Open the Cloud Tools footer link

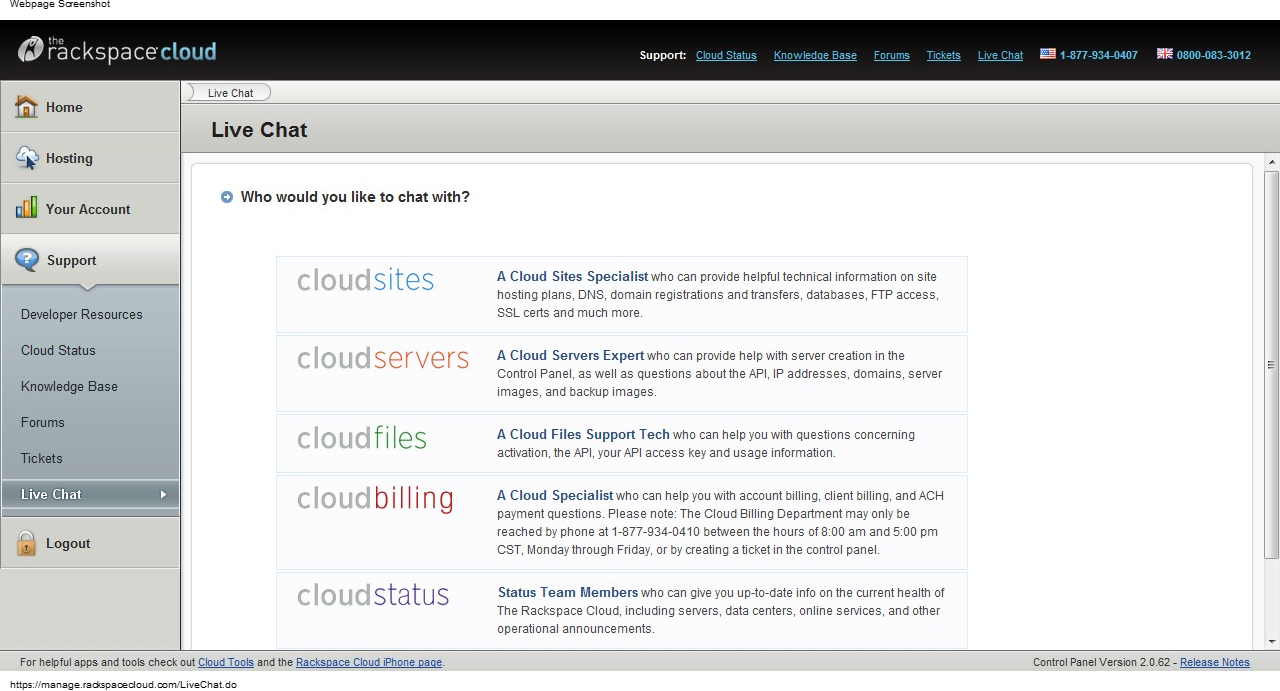pyautogui.click(x=226, y=662)
